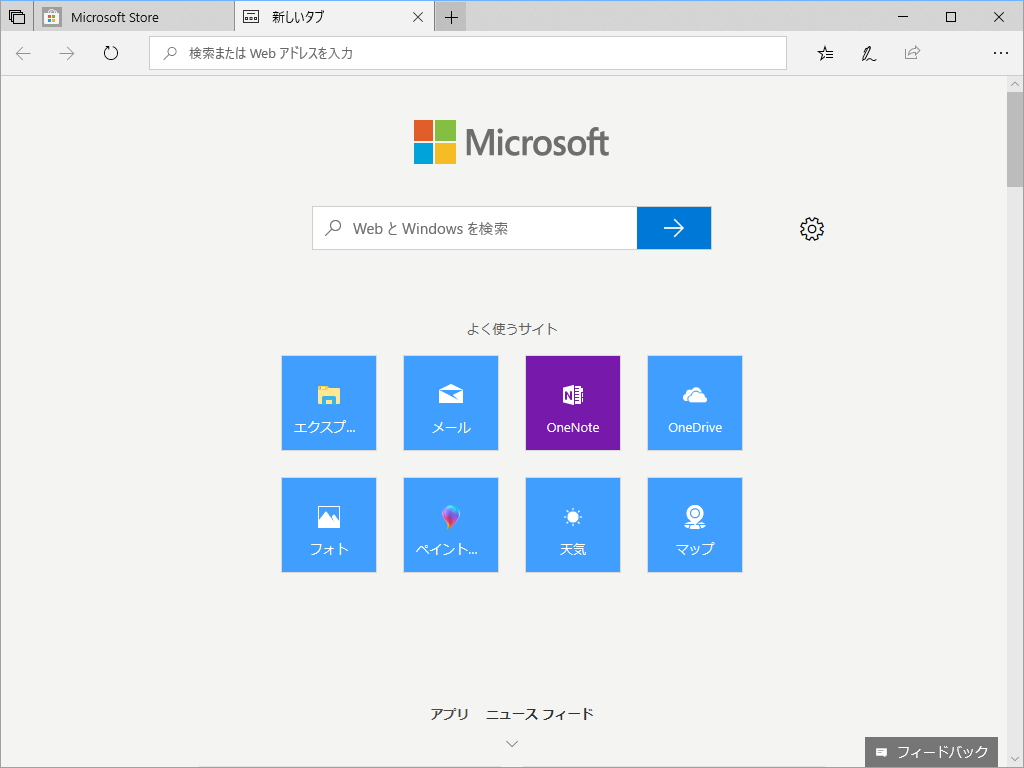Click the magnifier icon in the page search box

coord(333,228)
